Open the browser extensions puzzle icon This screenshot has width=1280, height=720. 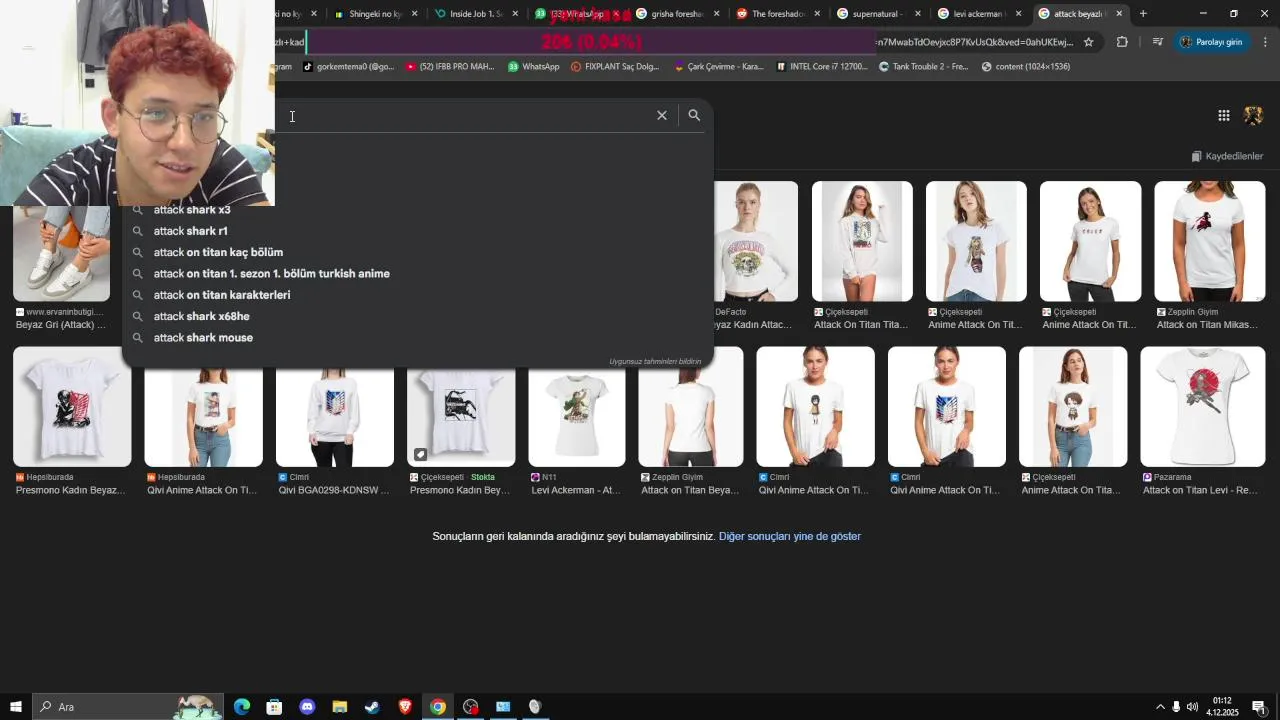coord(1122,42)
